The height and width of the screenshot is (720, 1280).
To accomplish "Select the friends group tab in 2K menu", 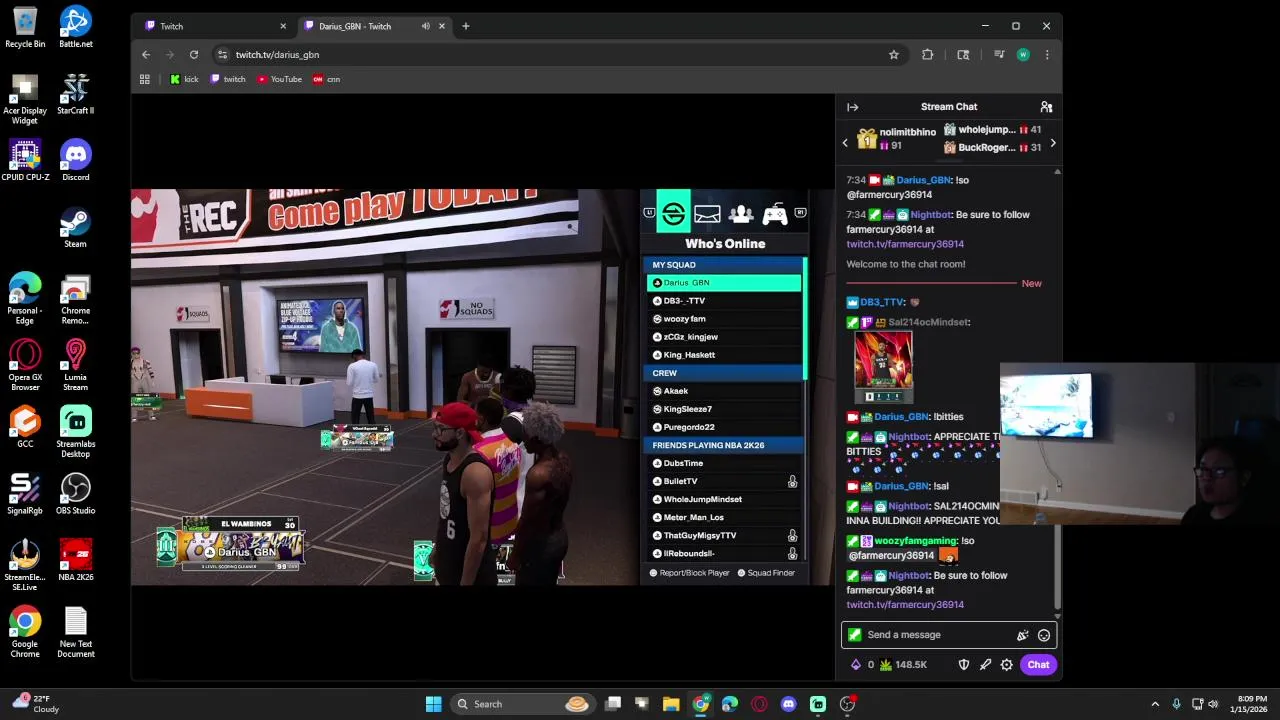I will [x=741, y=213].
